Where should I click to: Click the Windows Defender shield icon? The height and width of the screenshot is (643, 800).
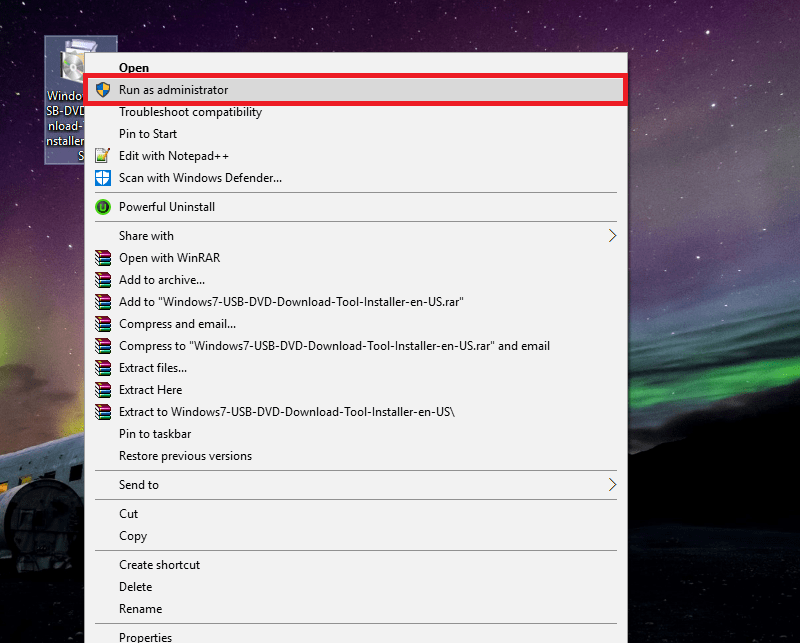coord(103,178)
